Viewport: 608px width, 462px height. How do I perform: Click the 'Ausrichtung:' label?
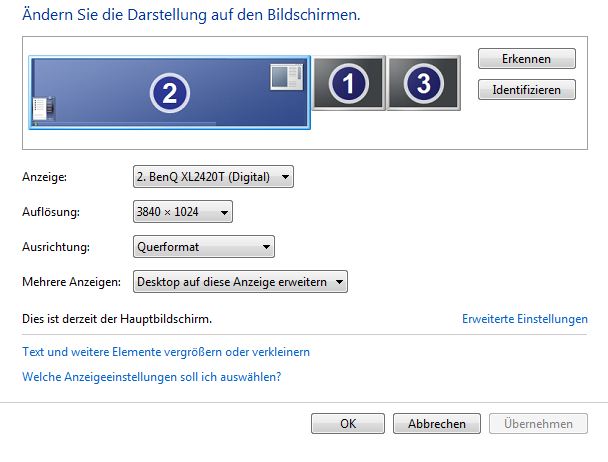pos(56,247)
